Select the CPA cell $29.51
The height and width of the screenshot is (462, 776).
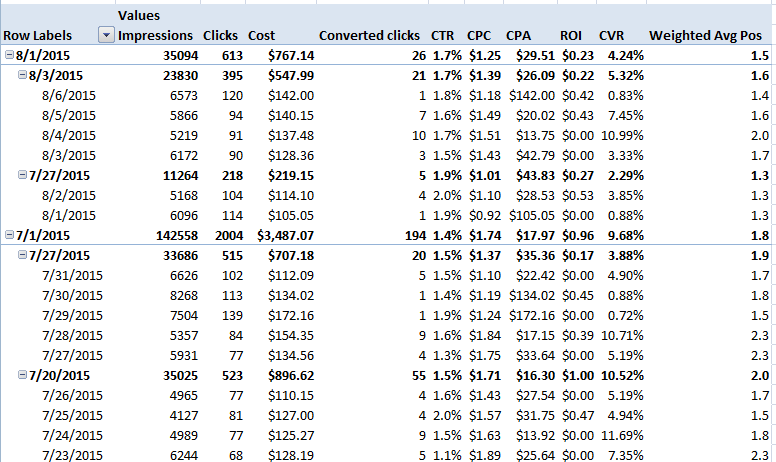pyautogui.click(x=535, y=55)
